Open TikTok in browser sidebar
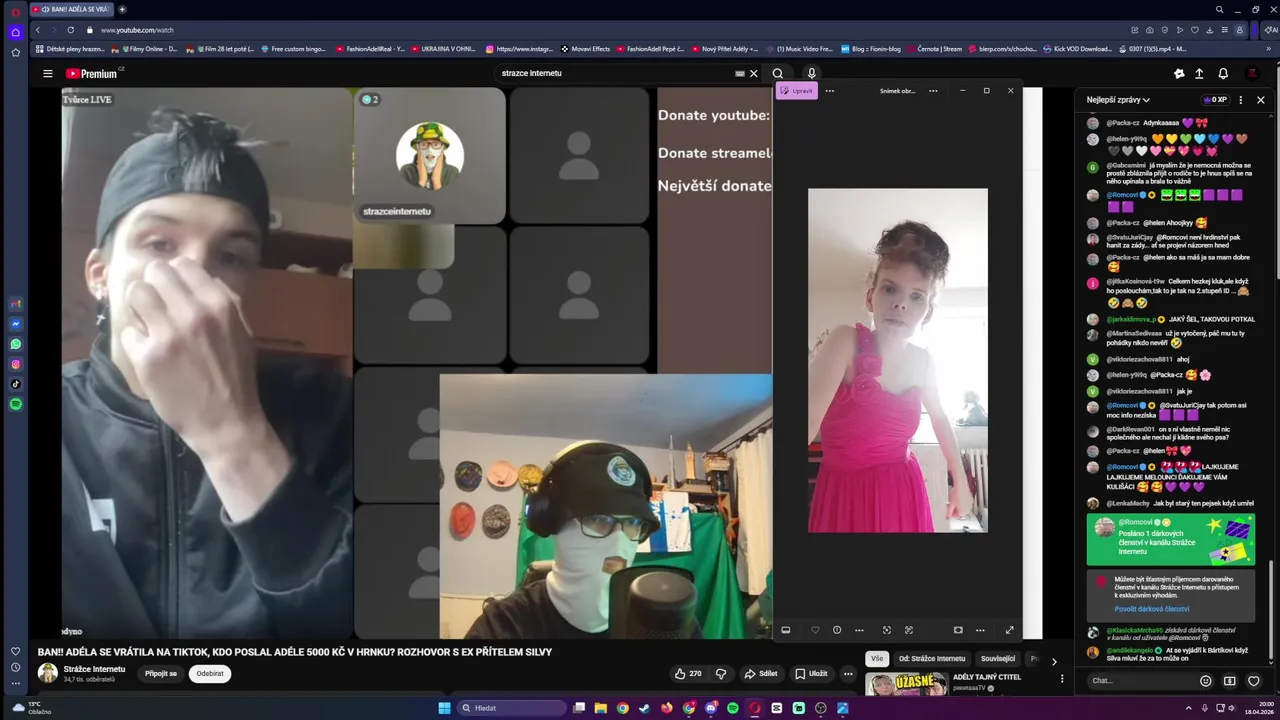The height and width of the screenshot is (720, 1280). pos(16,384)
